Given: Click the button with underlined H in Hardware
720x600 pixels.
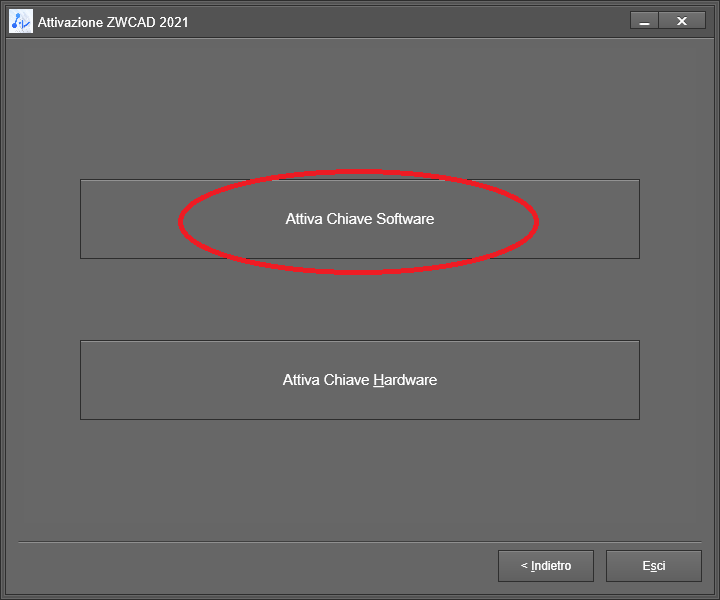Looking at the screenshot, I should click(x=360, y=380).
